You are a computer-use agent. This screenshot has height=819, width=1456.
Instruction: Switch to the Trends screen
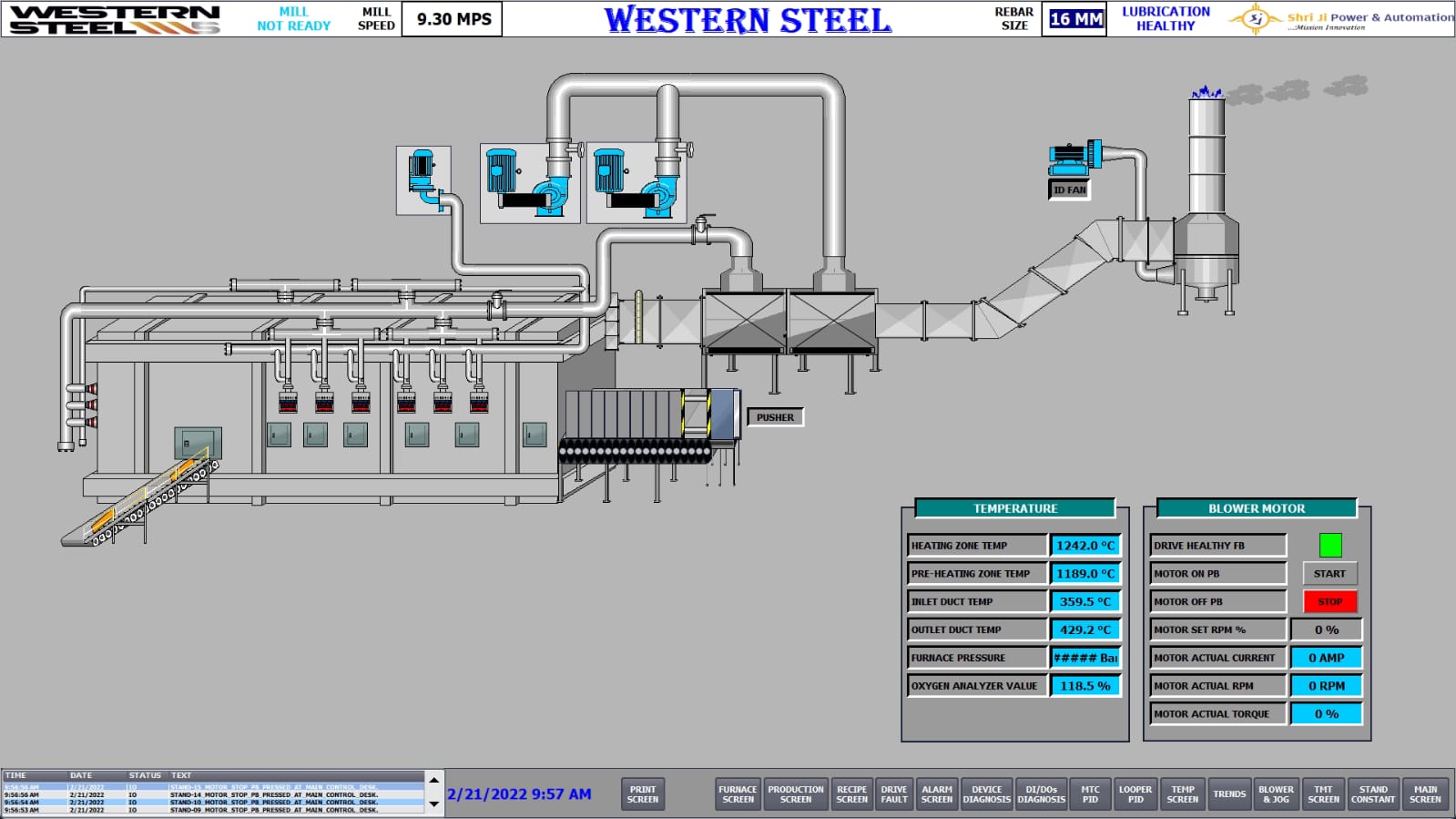1229,794
